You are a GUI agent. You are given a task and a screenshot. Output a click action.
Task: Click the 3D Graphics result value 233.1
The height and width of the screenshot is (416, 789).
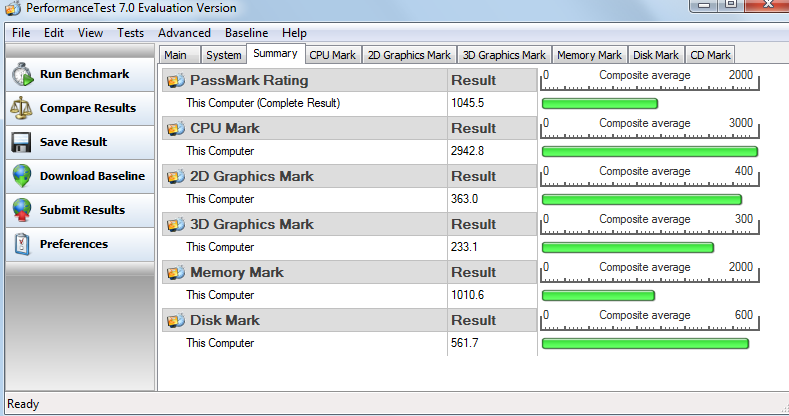(x=464, y=247)
